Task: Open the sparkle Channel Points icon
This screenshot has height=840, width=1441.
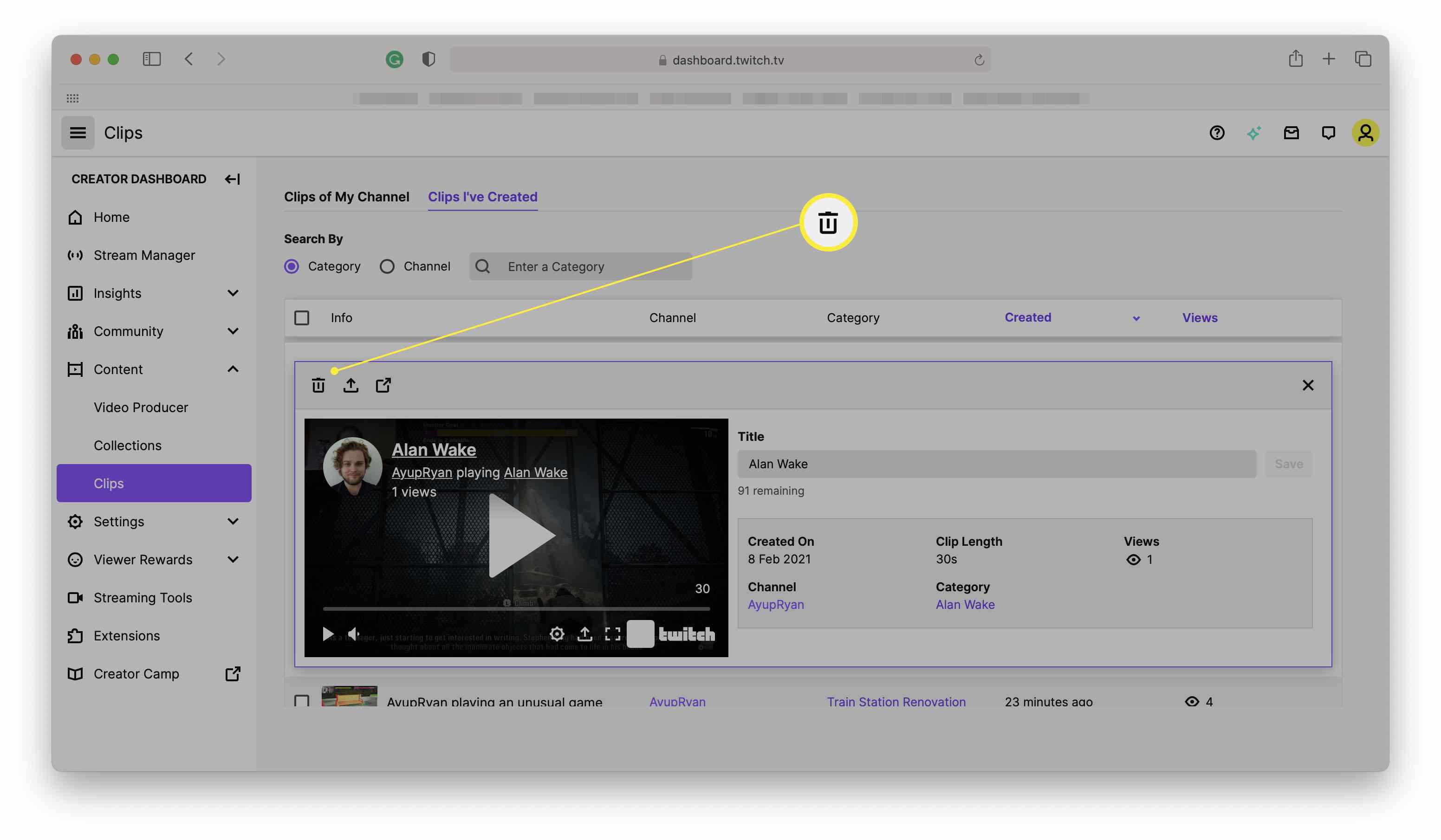Action: pyautogui.click(x=1253, y=133)
